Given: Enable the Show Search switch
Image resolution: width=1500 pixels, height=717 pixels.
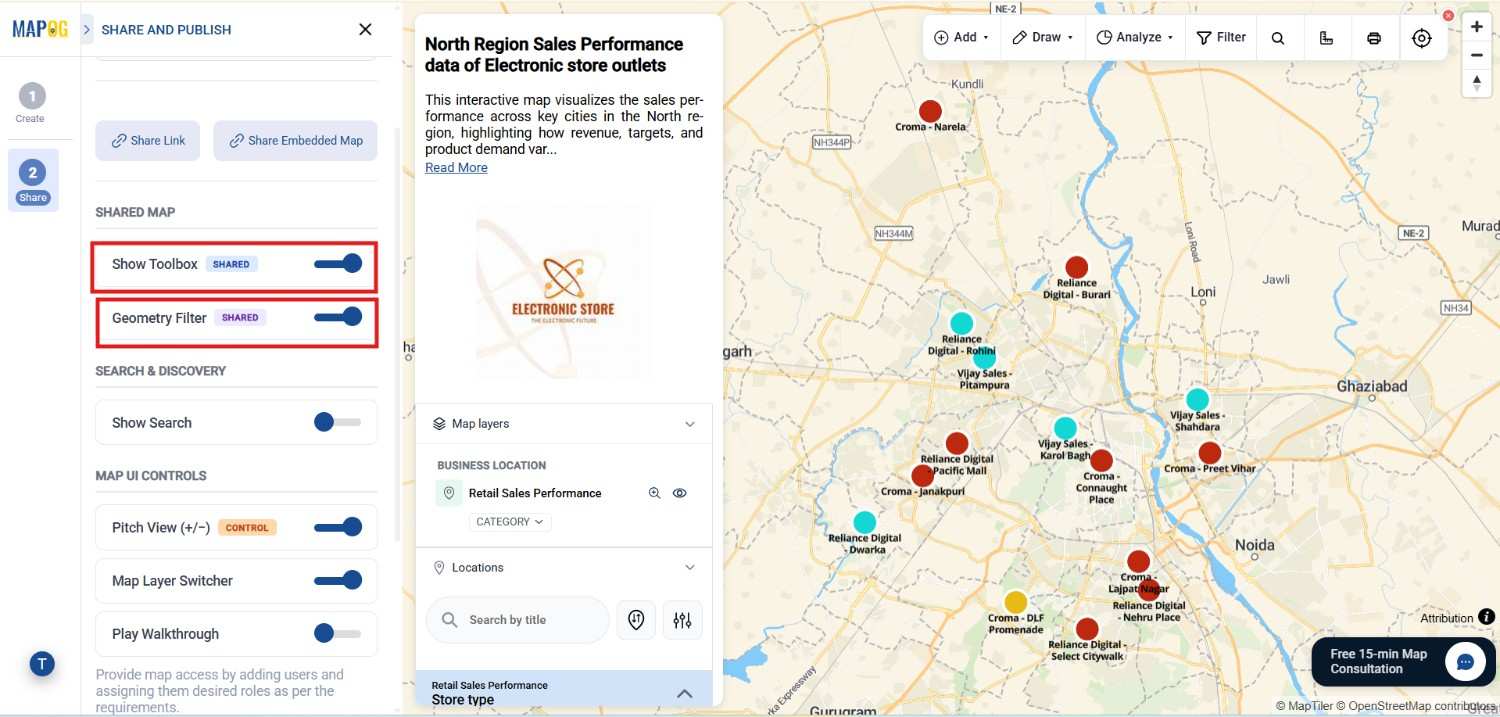Looking at the screenshot, I should (338, 423).
